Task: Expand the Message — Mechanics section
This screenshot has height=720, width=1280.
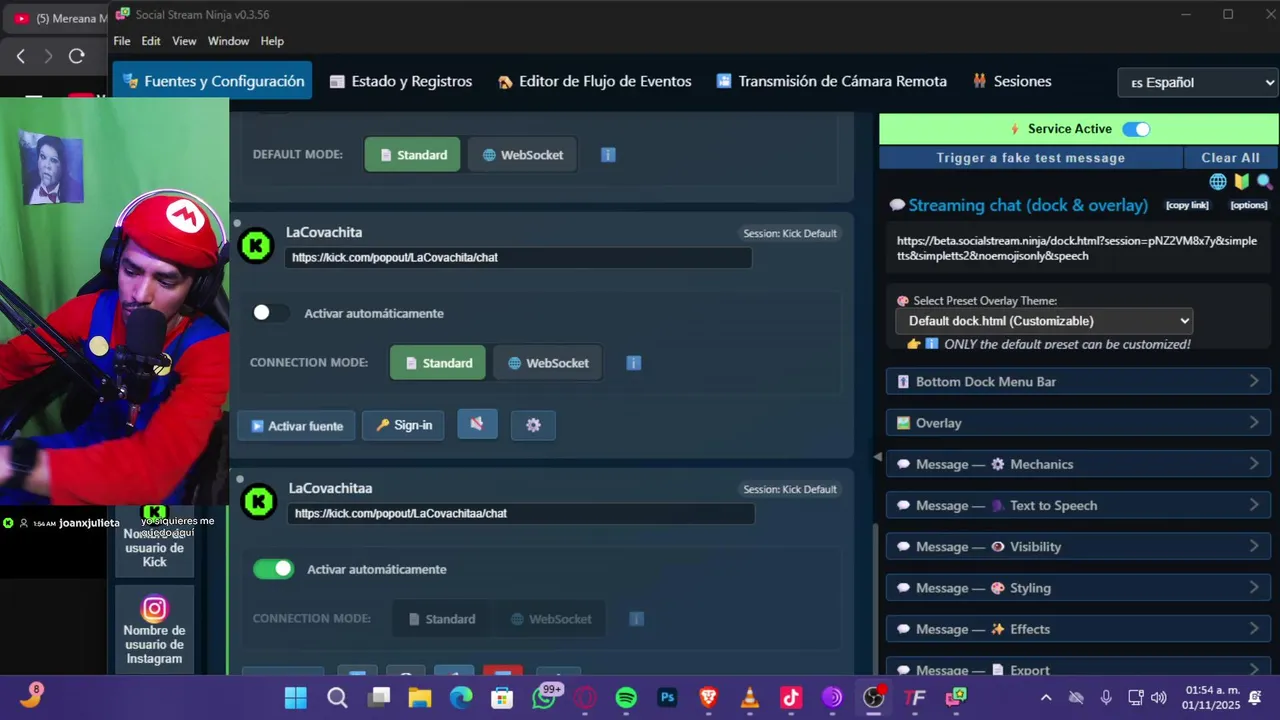Action: point(1078,464)
